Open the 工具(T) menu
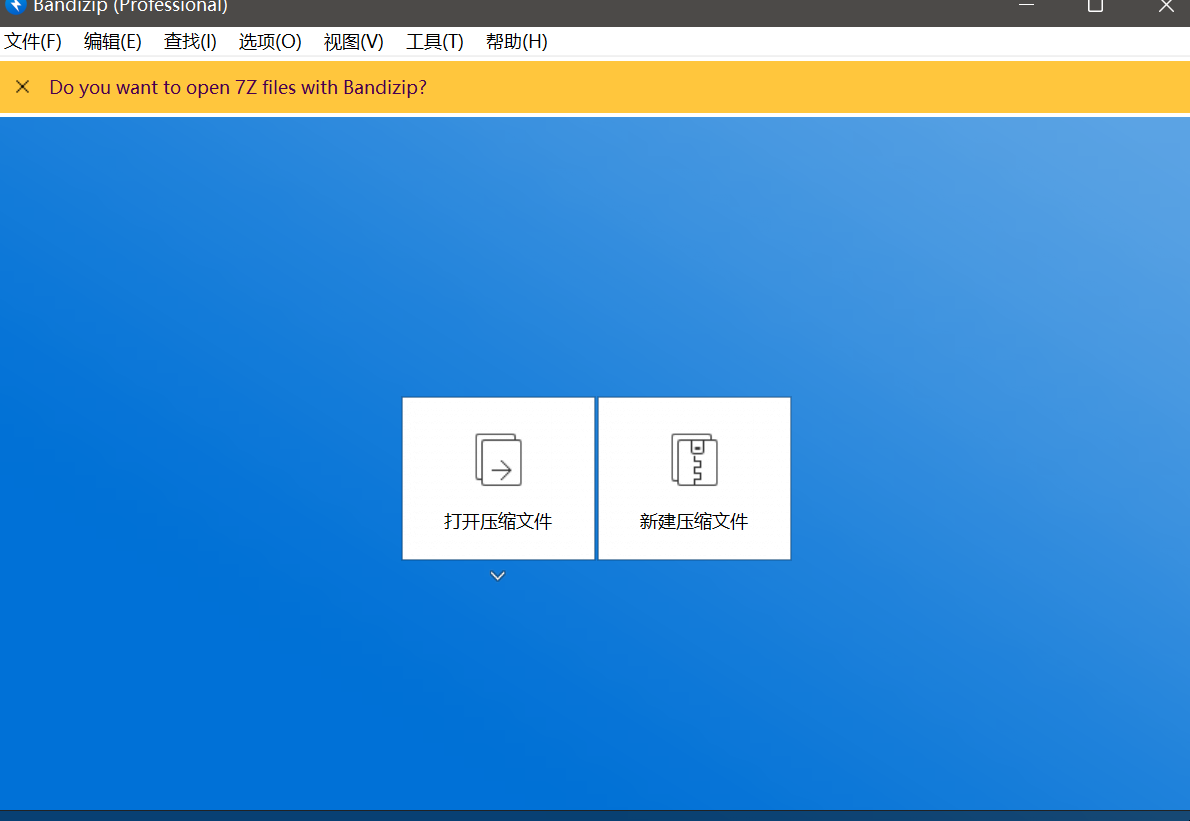This screenshot has width=1190, height=821. coord(434,42)
